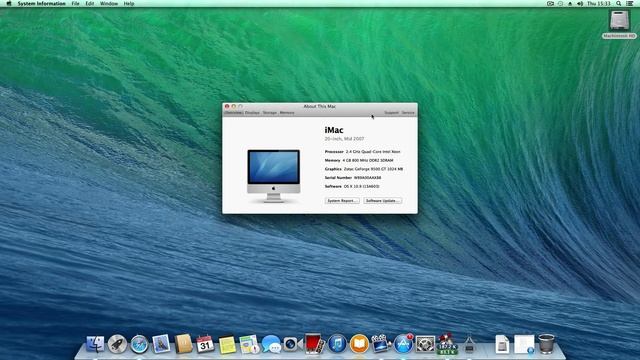Open the Support section link
Screen dimensions: 640x360
coord(391,113)
